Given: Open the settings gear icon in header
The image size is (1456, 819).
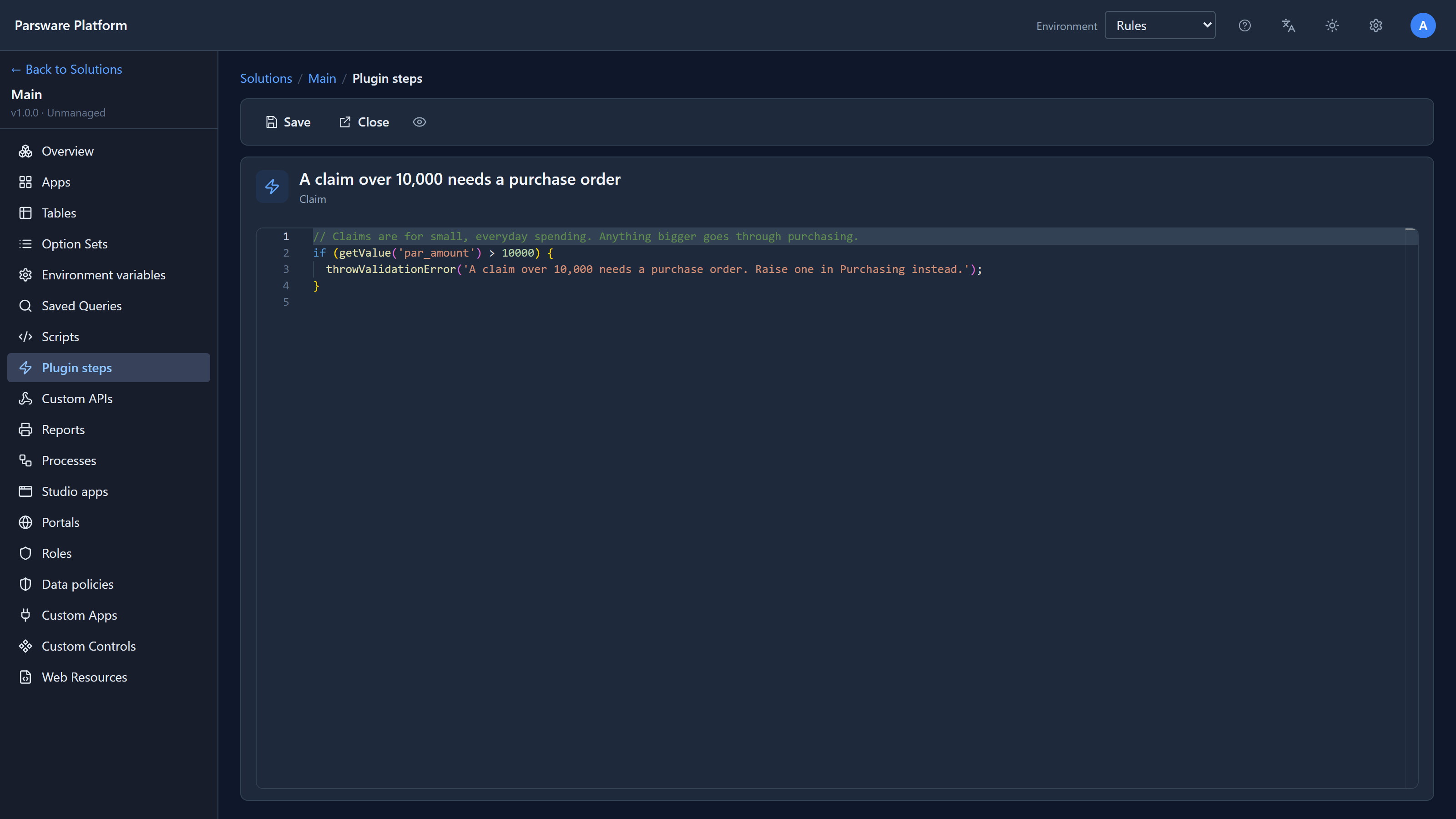Looking at the screenshot, I should coord(1376,25).
